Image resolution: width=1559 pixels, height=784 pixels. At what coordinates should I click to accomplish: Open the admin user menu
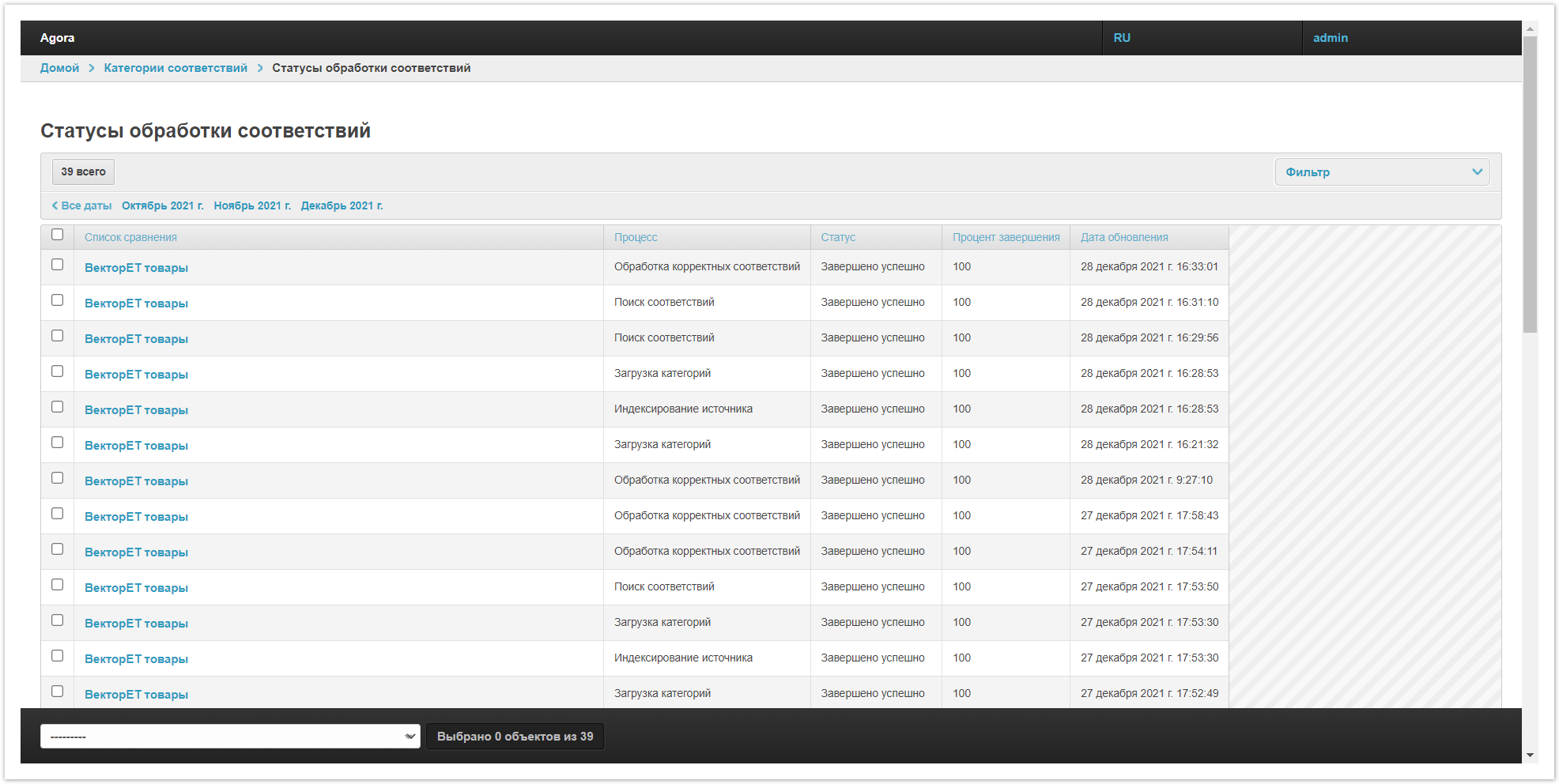click(x=1330, y=38)
